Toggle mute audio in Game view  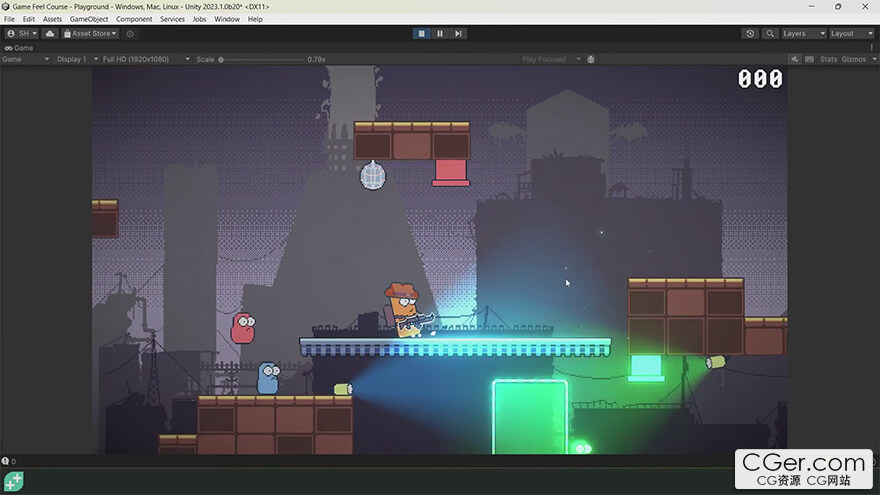click(x=794, y=59)
